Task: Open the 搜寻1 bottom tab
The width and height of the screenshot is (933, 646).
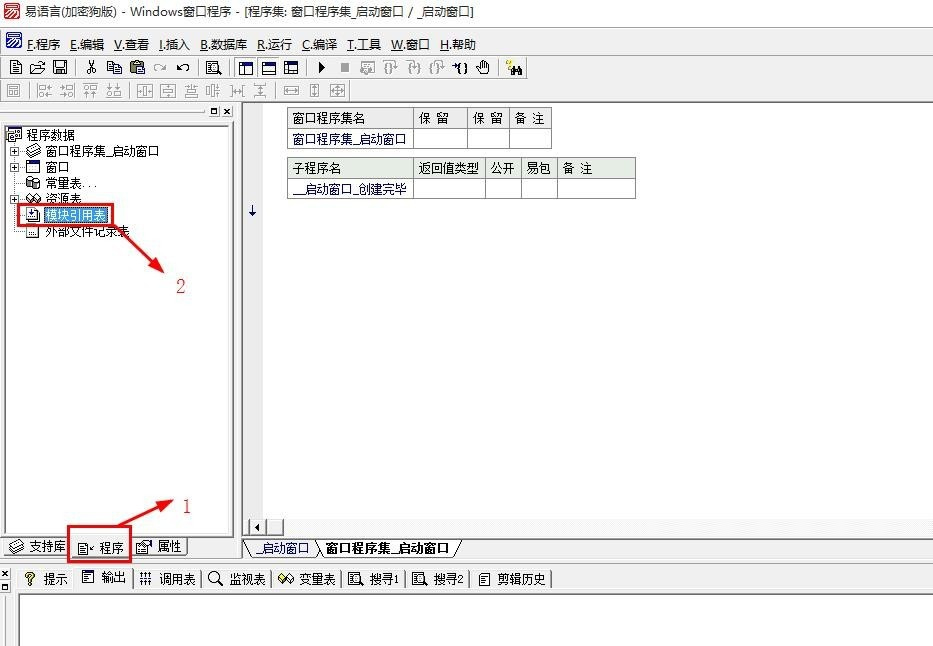Action: (x=374, y=579)
